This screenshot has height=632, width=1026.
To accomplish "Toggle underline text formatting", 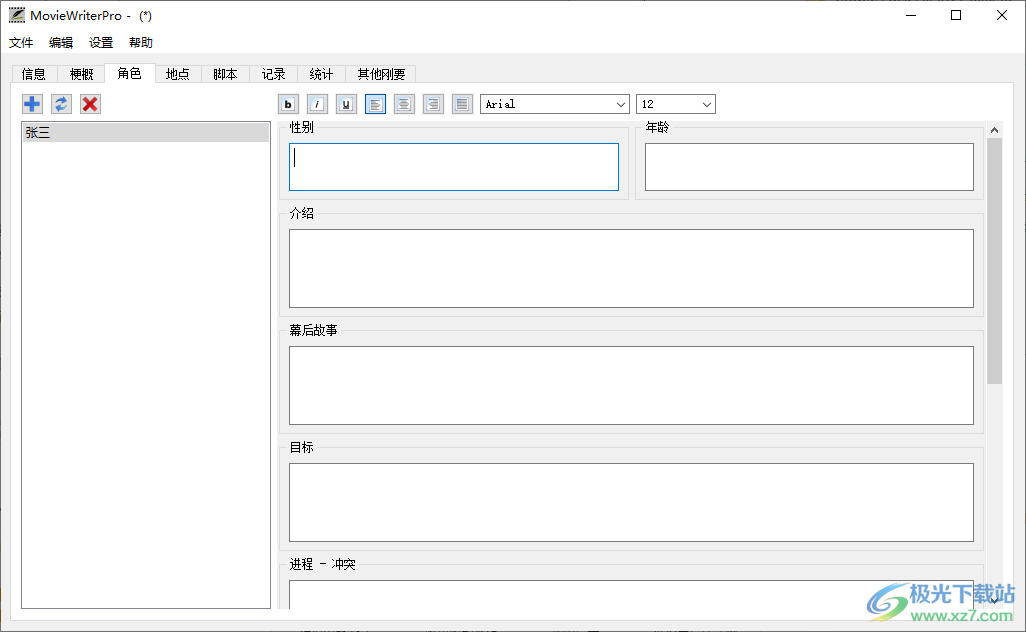I will 346,104.
